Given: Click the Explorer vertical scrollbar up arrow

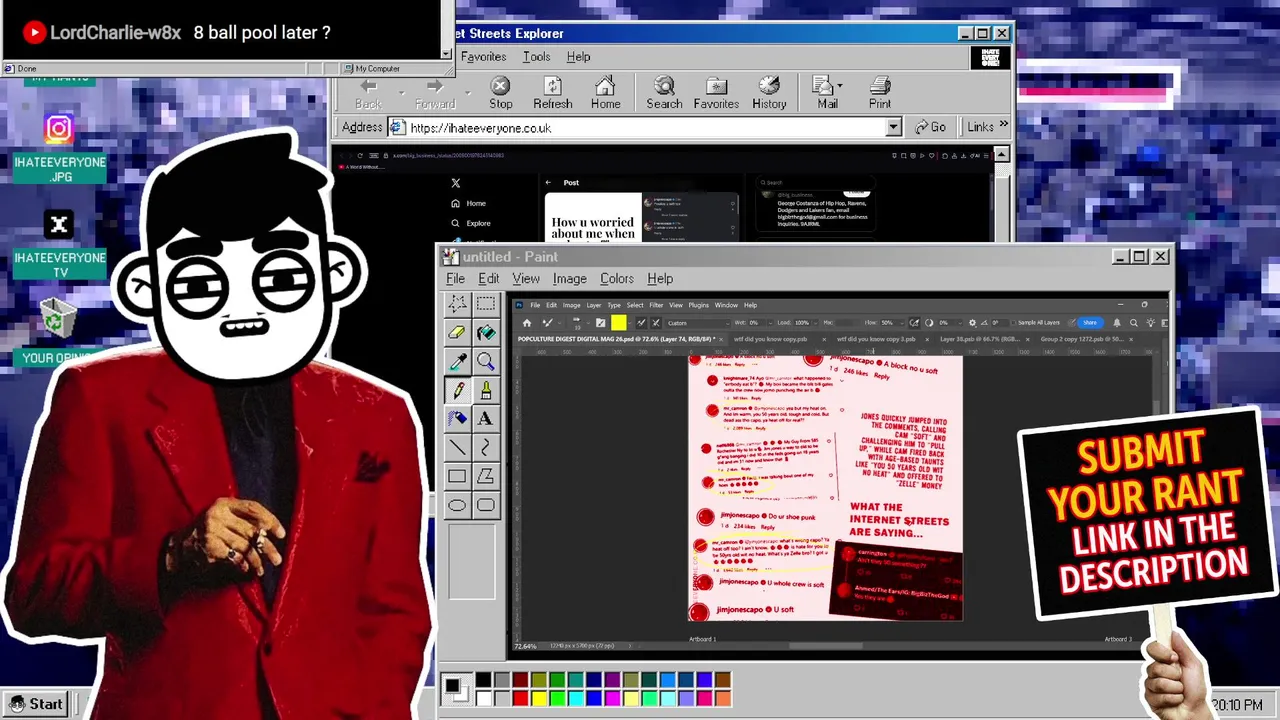Looking at the screenshot, I should pyautogui.click(x=1001, y=154).
